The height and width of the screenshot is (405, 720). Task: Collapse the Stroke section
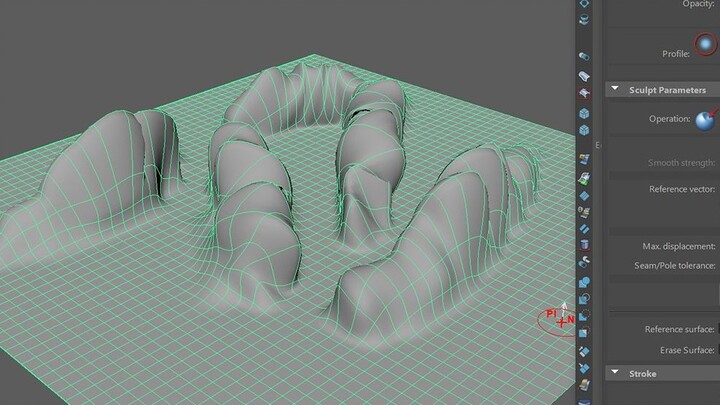click(x=614, y=373)
